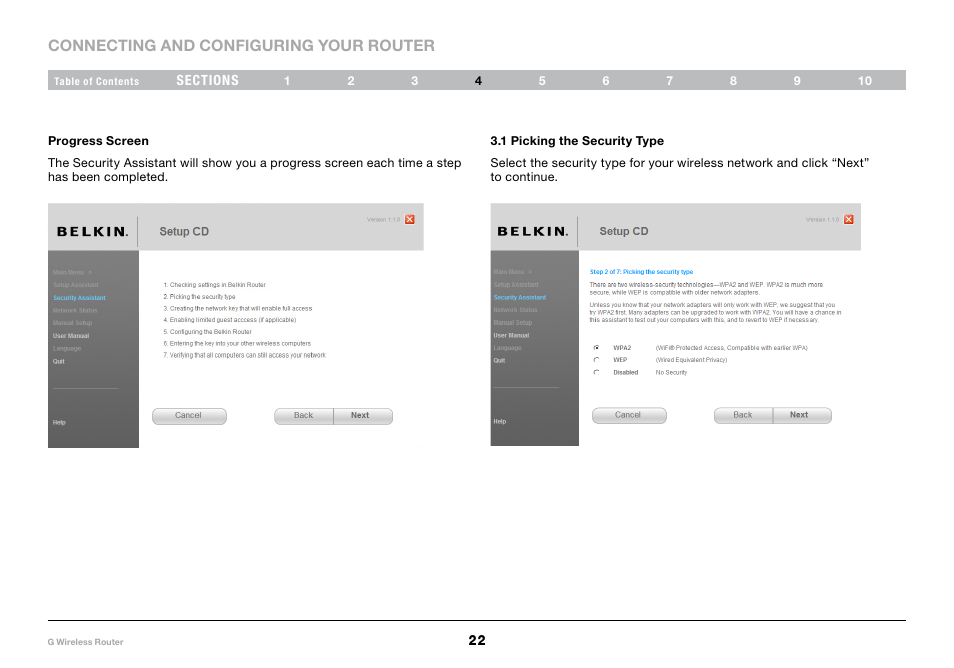The width and height of the screenshot is (954, 668).
Task: Open Network Status in security type window sidebar
Action: pyautogui.click(x=515, y=310)
